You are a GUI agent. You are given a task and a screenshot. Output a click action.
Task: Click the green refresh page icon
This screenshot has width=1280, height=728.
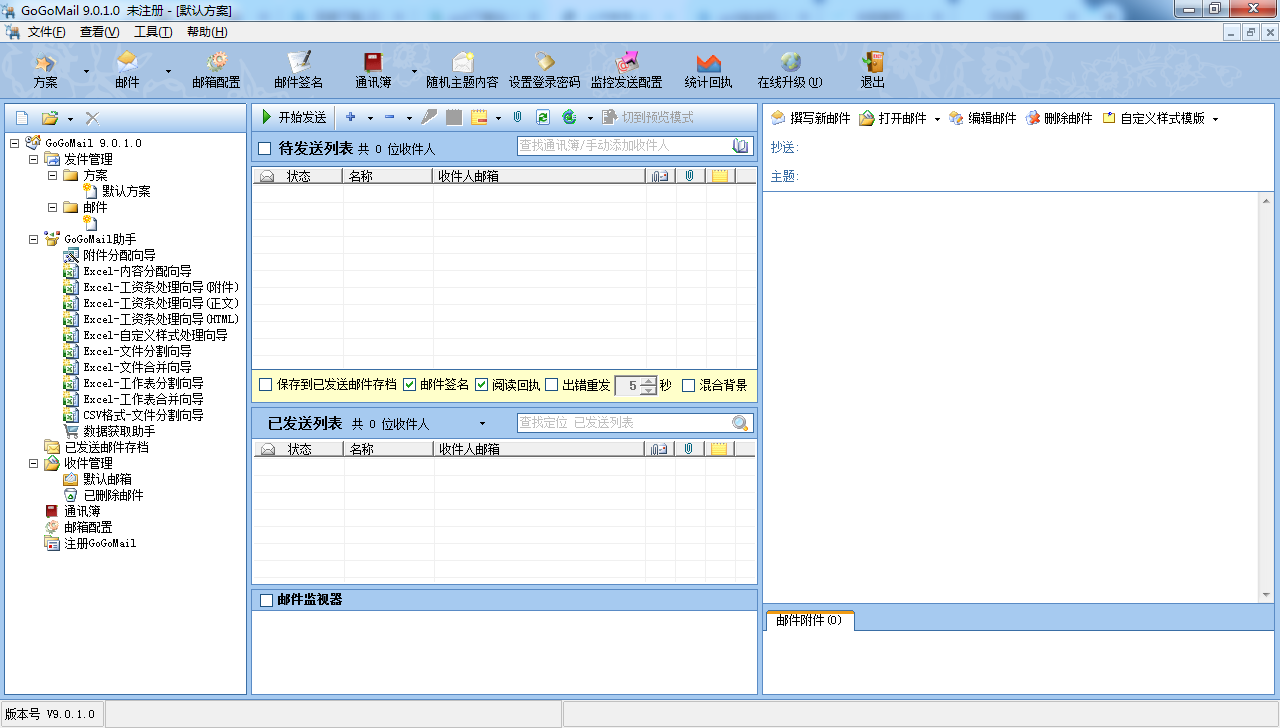point(542,117)
